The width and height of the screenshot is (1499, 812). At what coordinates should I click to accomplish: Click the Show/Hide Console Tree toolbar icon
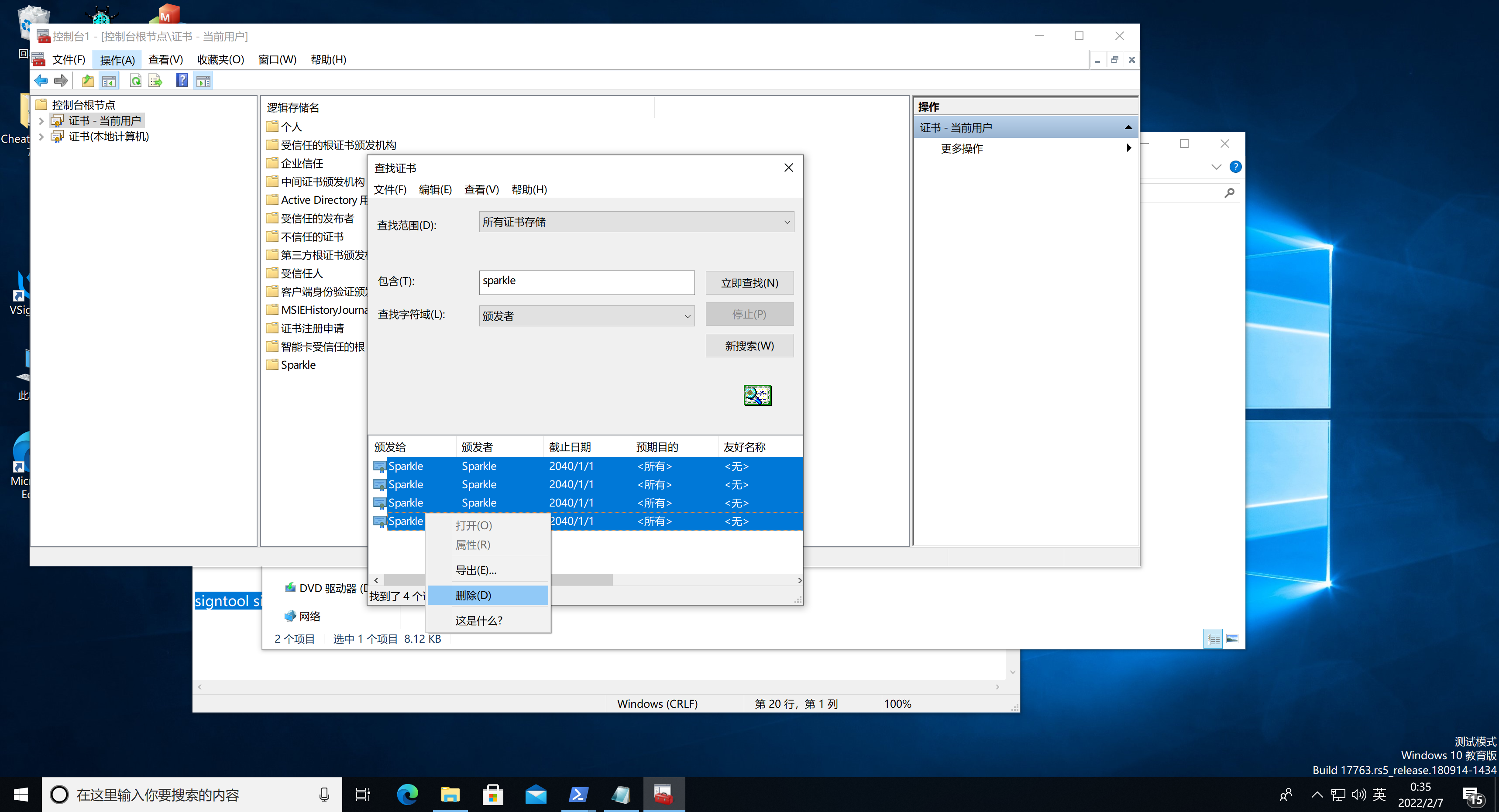pyautogui.click(x=109, y=81)
